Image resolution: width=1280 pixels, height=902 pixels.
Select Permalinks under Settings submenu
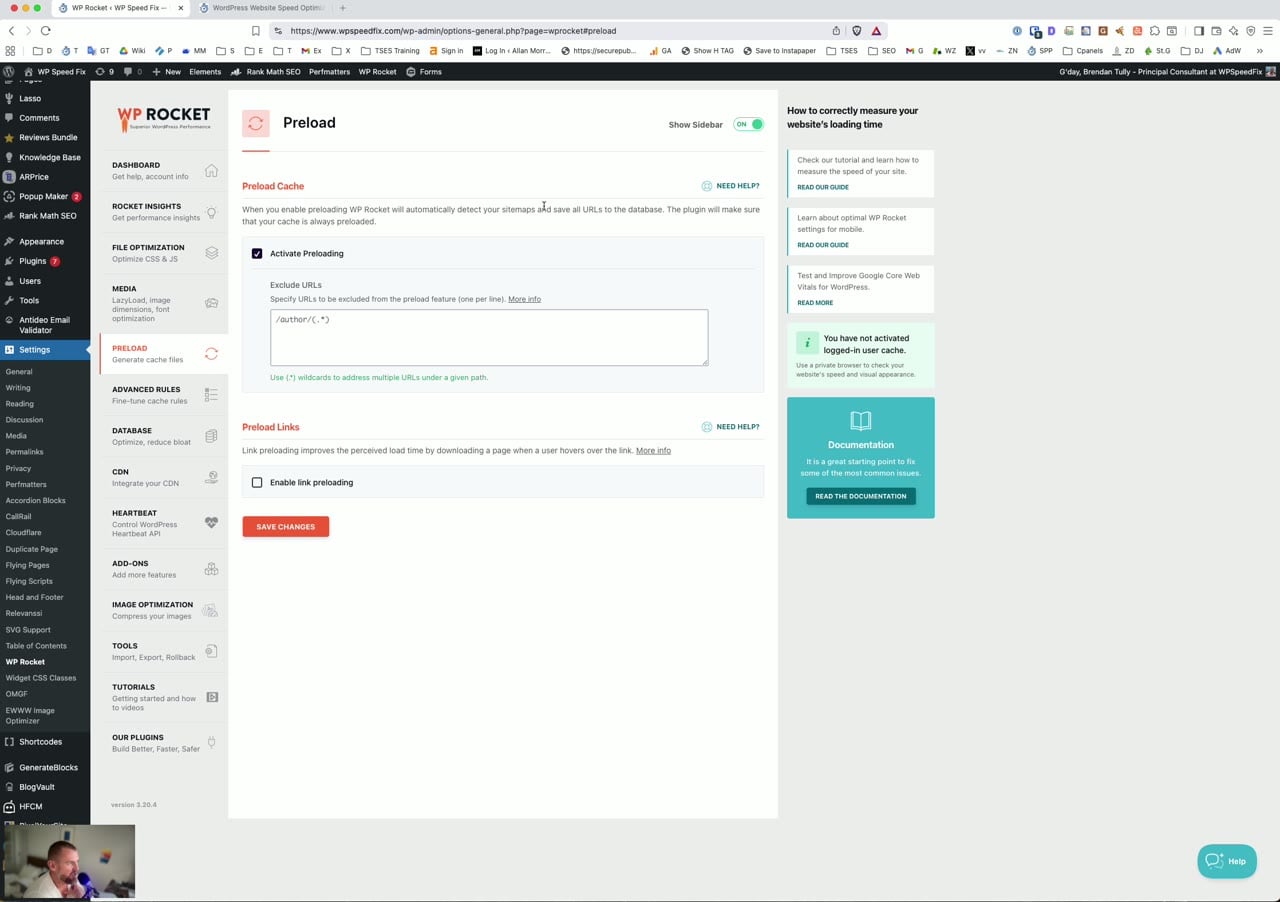pos(24,452)
